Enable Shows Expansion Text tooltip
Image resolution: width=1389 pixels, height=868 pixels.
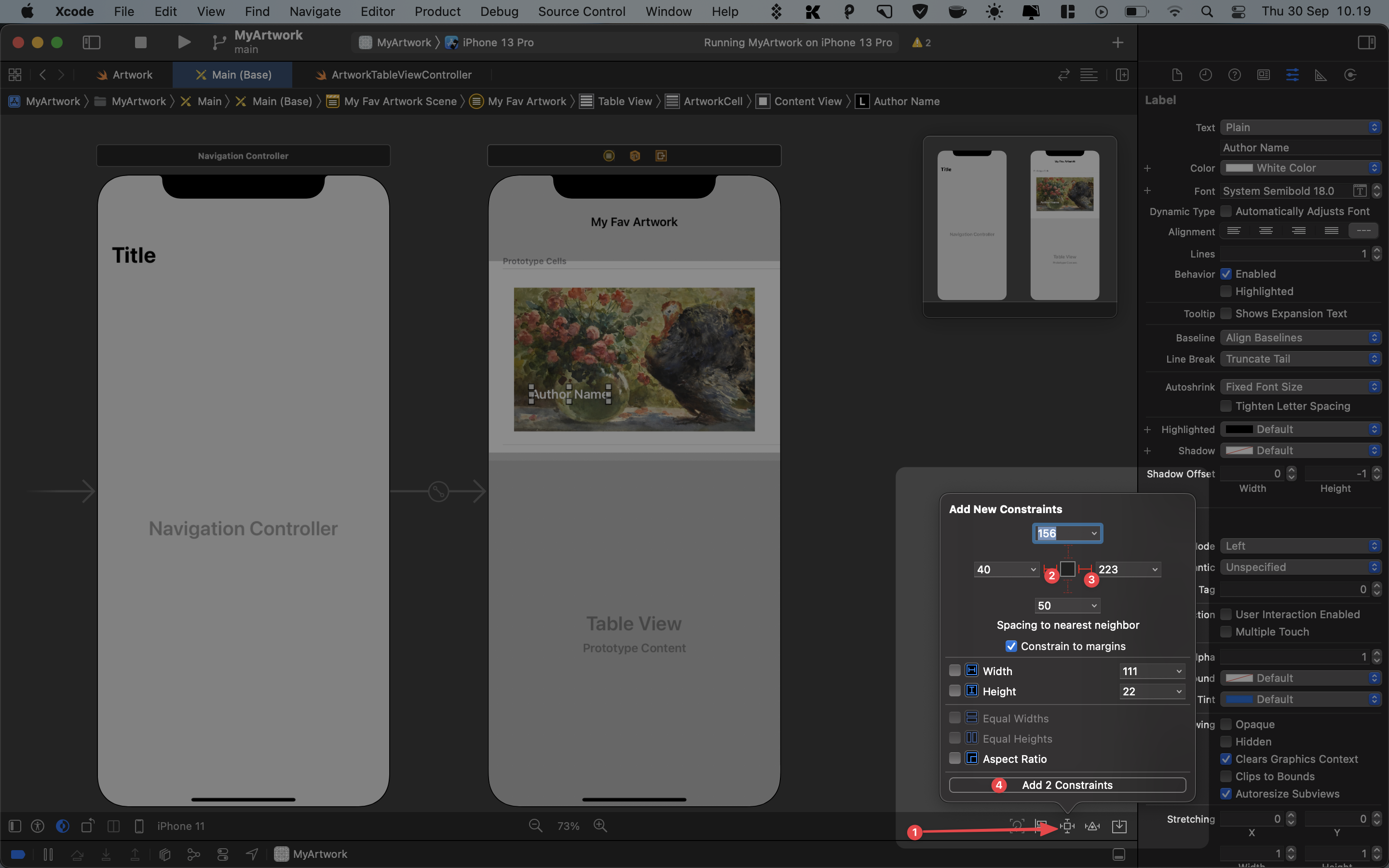coord(1226,313)
